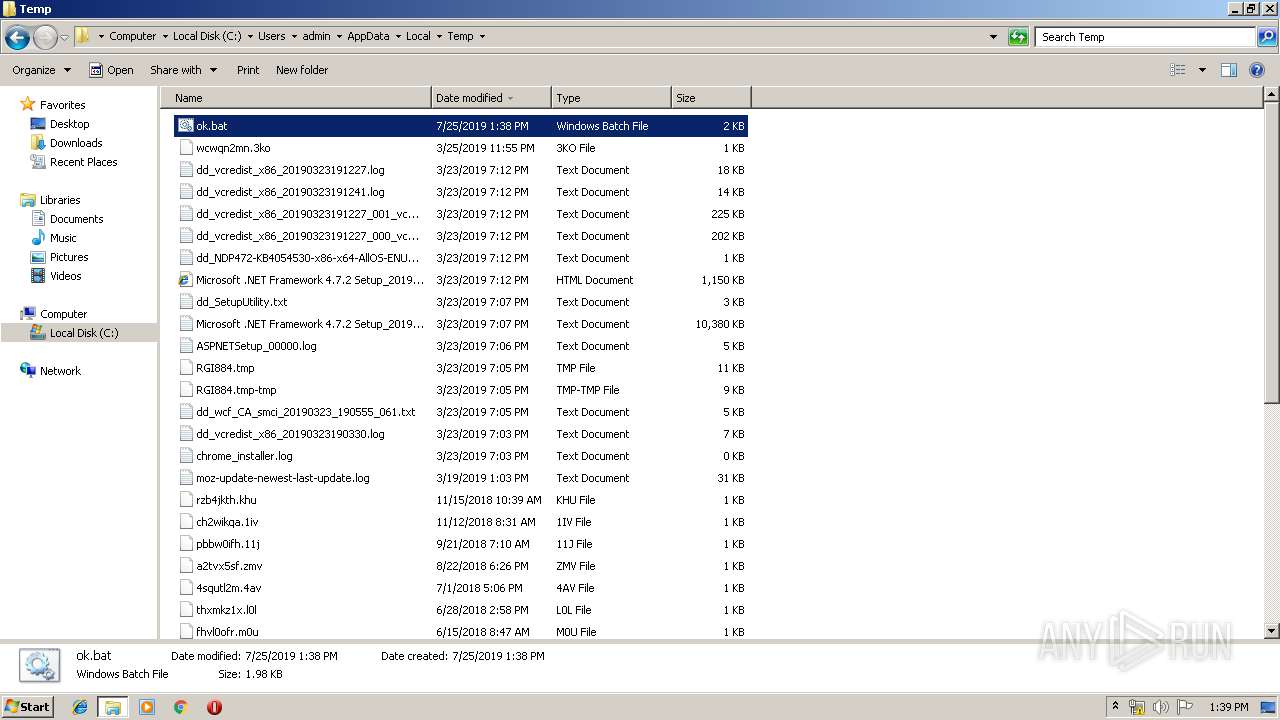This screenshot has height=720, width=1280.
Task: Open the Documents library
Action: pos(76,219)
